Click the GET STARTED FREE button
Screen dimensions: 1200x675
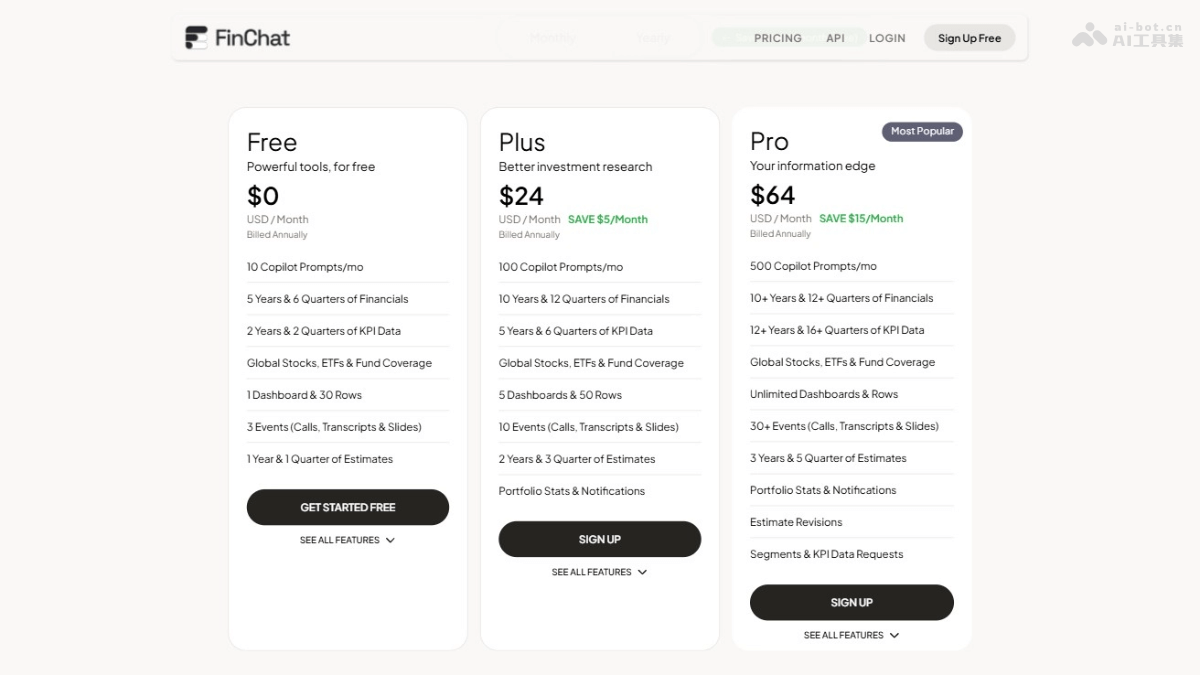click(348, 507)
